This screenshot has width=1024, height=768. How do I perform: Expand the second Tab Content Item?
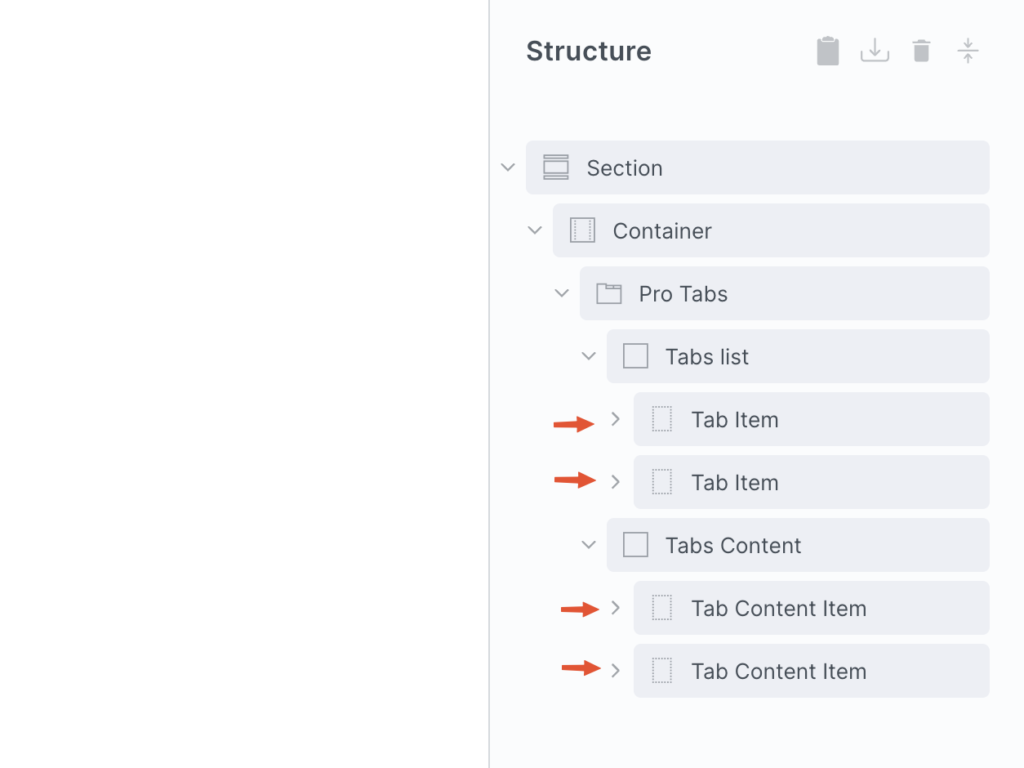pos(616,672)
